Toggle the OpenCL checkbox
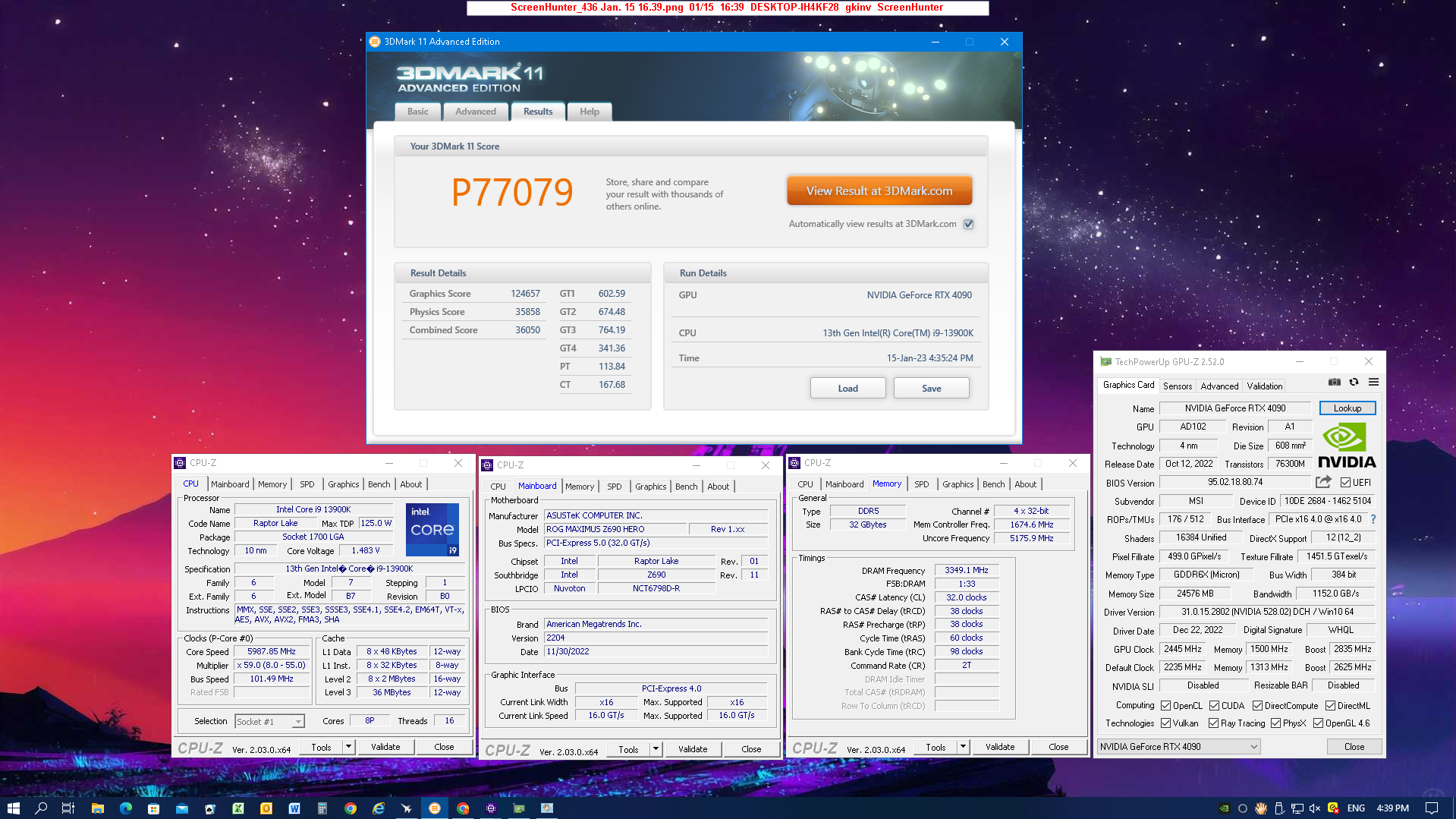This screenshot has width=1456, height=819. [1166, 705]
